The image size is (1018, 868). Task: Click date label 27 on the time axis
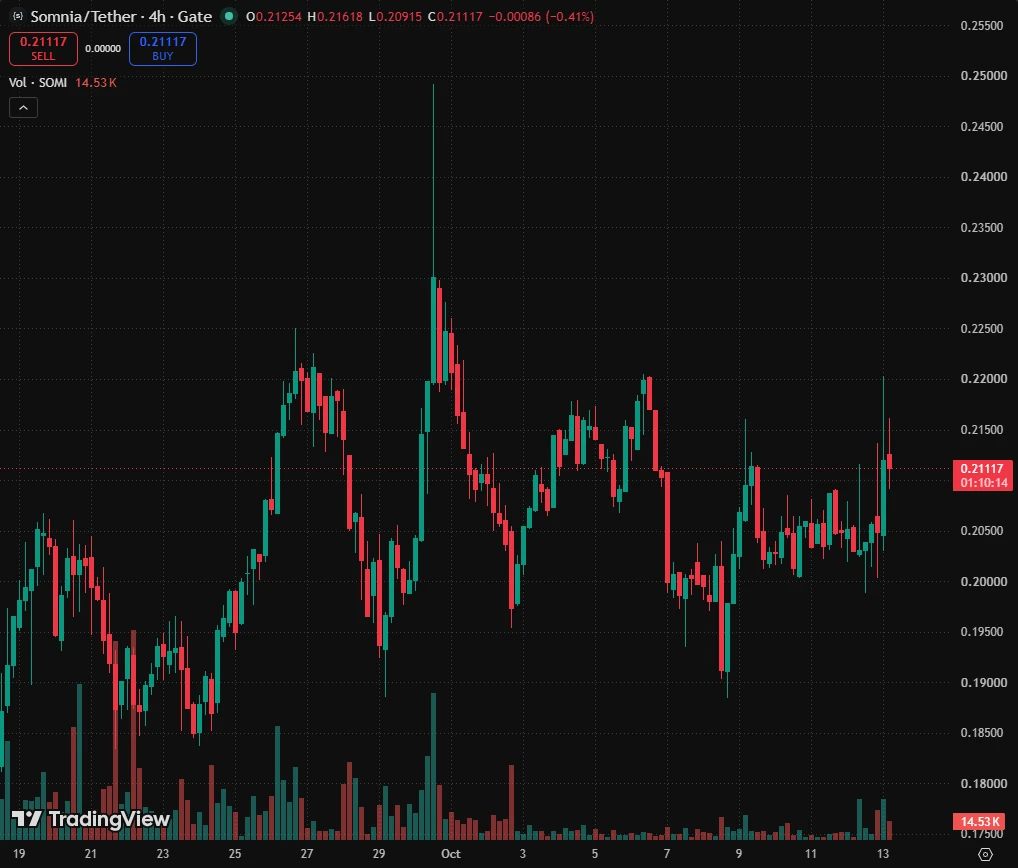tap(306, 854)
